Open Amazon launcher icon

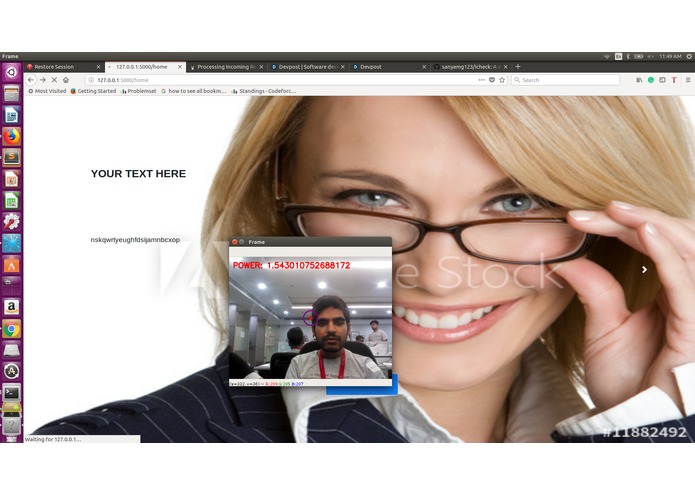(x=12, y=307)
